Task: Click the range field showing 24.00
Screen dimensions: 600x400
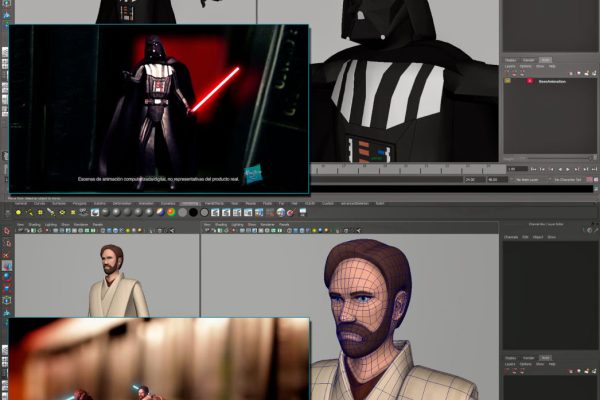Action: coord(474,180)
